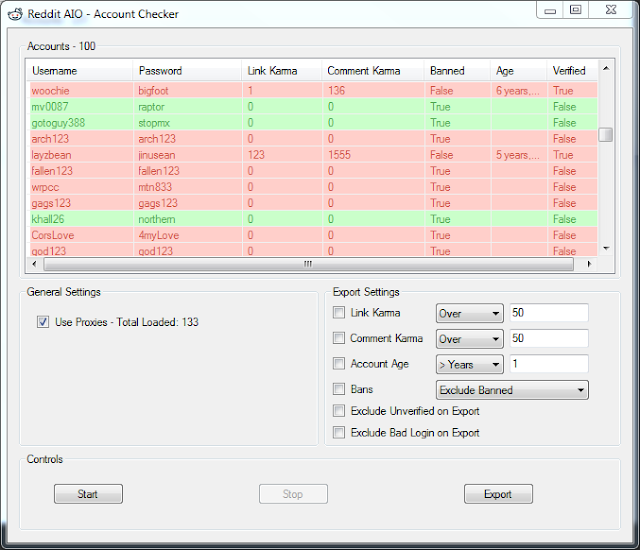Select the CorsLove account row

pos(313,235)
